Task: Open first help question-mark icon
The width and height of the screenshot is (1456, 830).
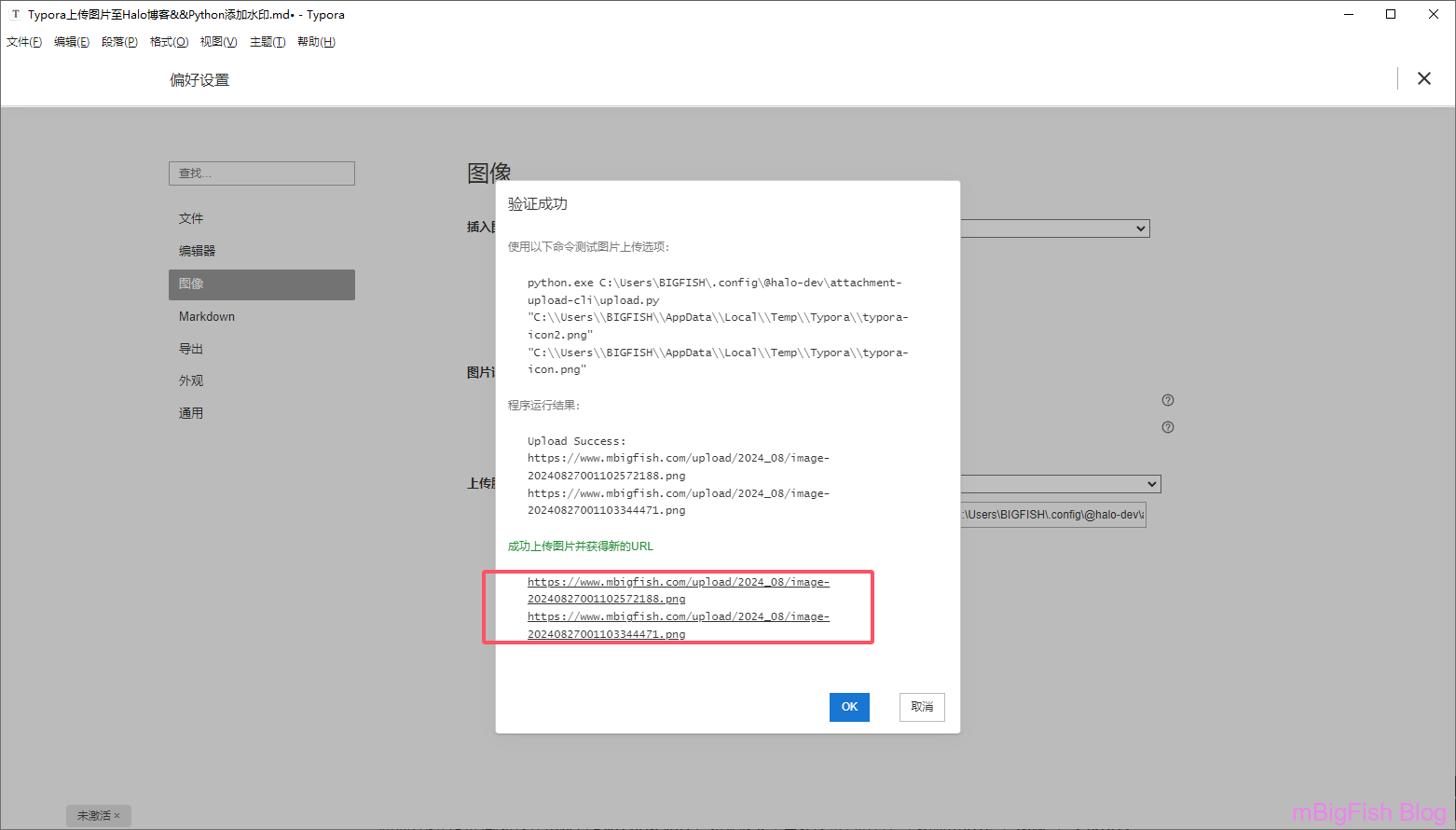Action: pyautogui.click(x=1168, y=400)
